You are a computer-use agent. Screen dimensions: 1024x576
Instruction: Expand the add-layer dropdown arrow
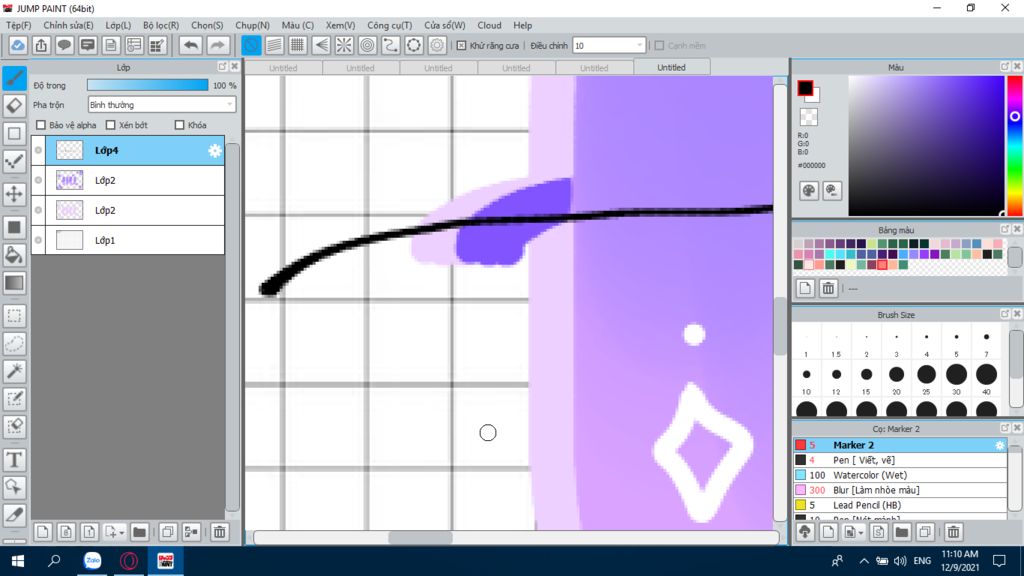pos(121,533)
